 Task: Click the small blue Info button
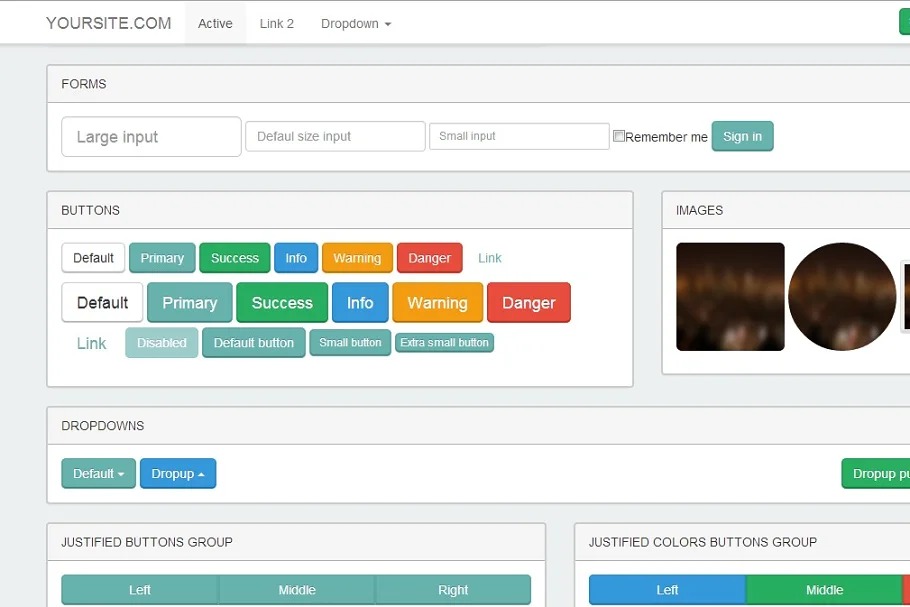[x=296, y=258]
